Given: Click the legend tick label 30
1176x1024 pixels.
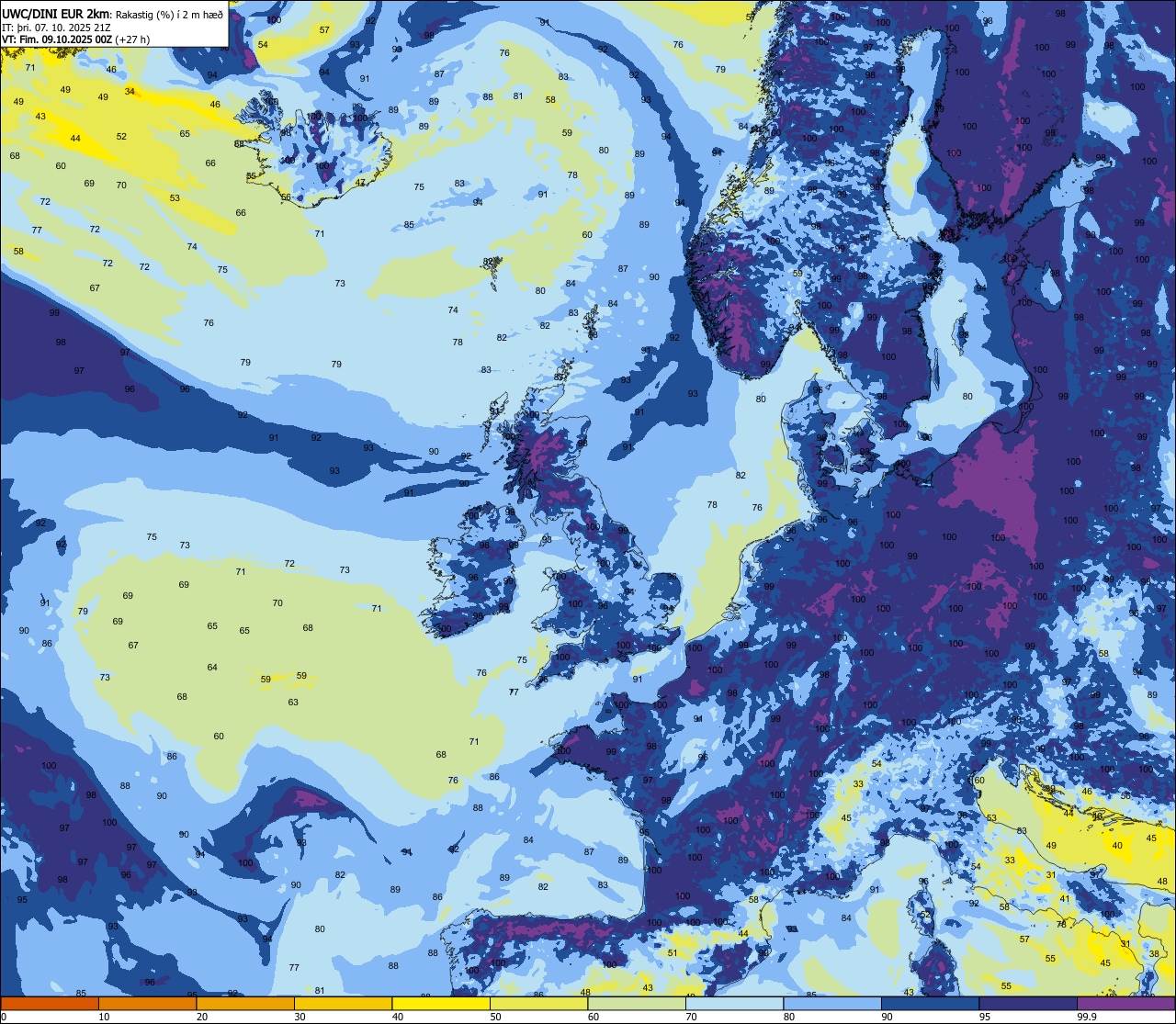Looking at the screenshot, I should [300, 1017].
